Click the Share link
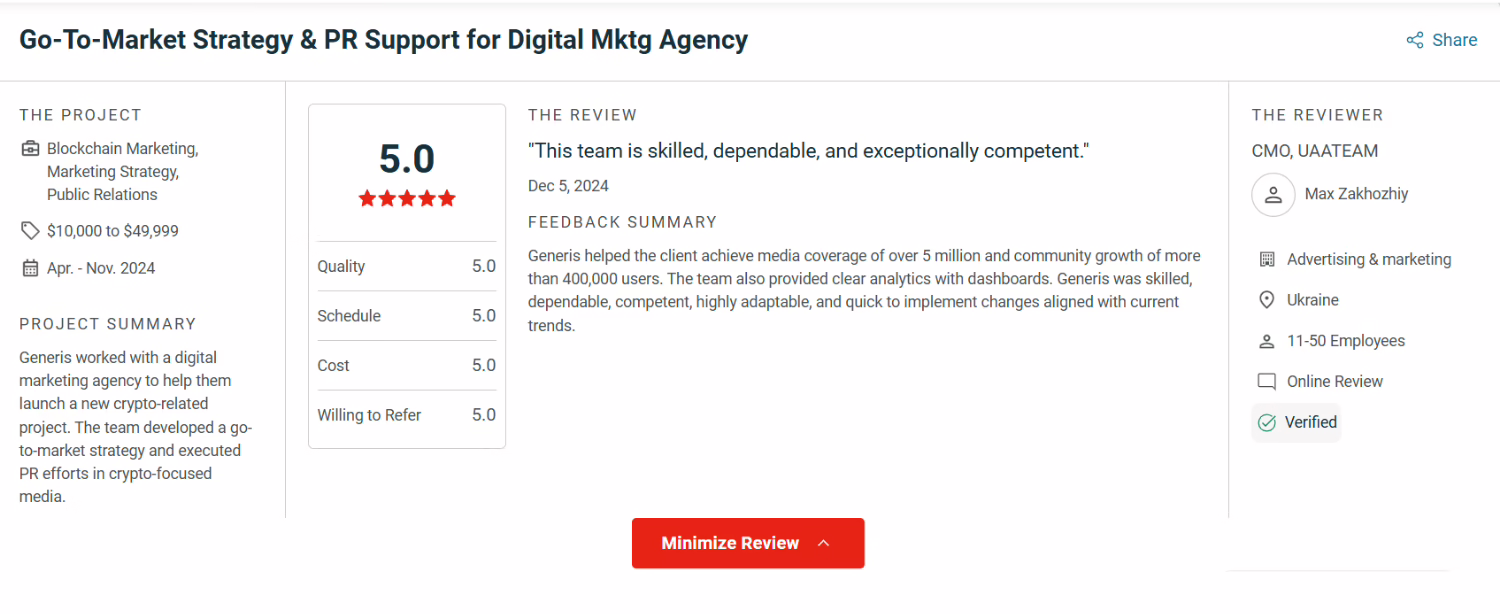This screenshot has height=614, width=1500. 1454,40
